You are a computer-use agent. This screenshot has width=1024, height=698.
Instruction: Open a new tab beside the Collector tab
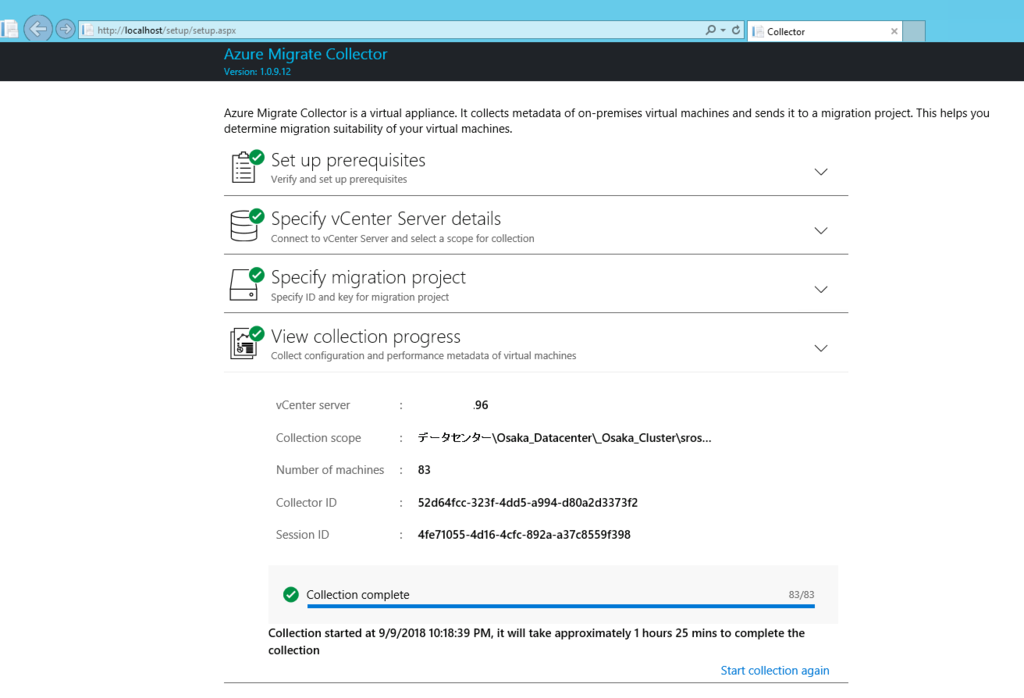[x=914, y=31]
